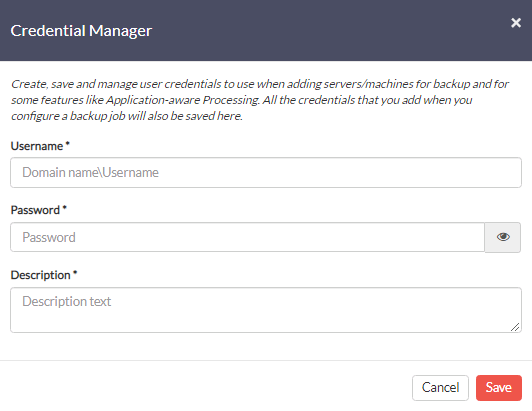
Task: Click the dark header bar of the dialog
Action: tap(266, 31)
